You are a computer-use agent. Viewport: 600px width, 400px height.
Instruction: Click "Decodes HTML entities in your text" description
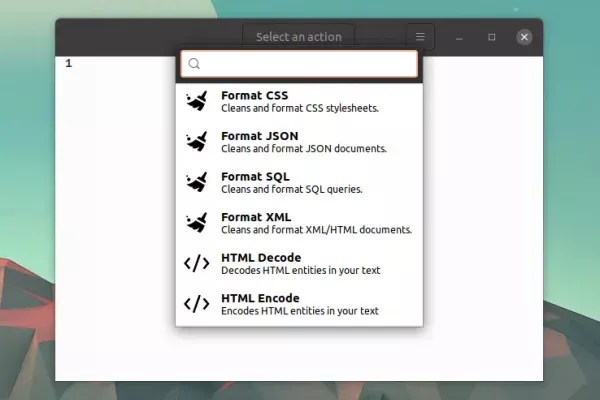pos(301,271)
